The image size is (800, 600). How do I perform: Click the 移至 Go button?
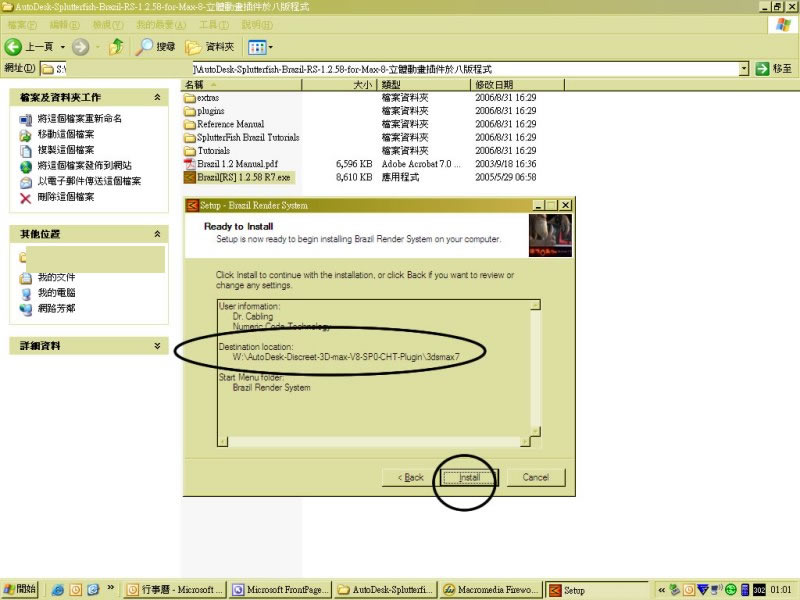point(774,68)
